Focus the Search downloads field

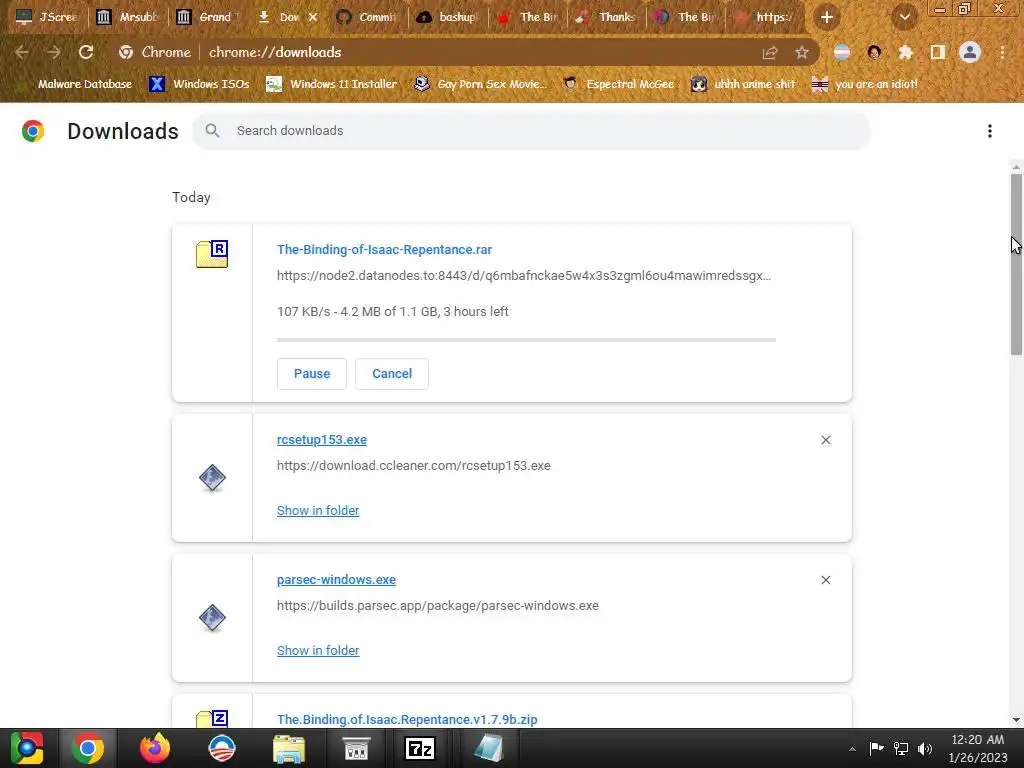point(530,131)
